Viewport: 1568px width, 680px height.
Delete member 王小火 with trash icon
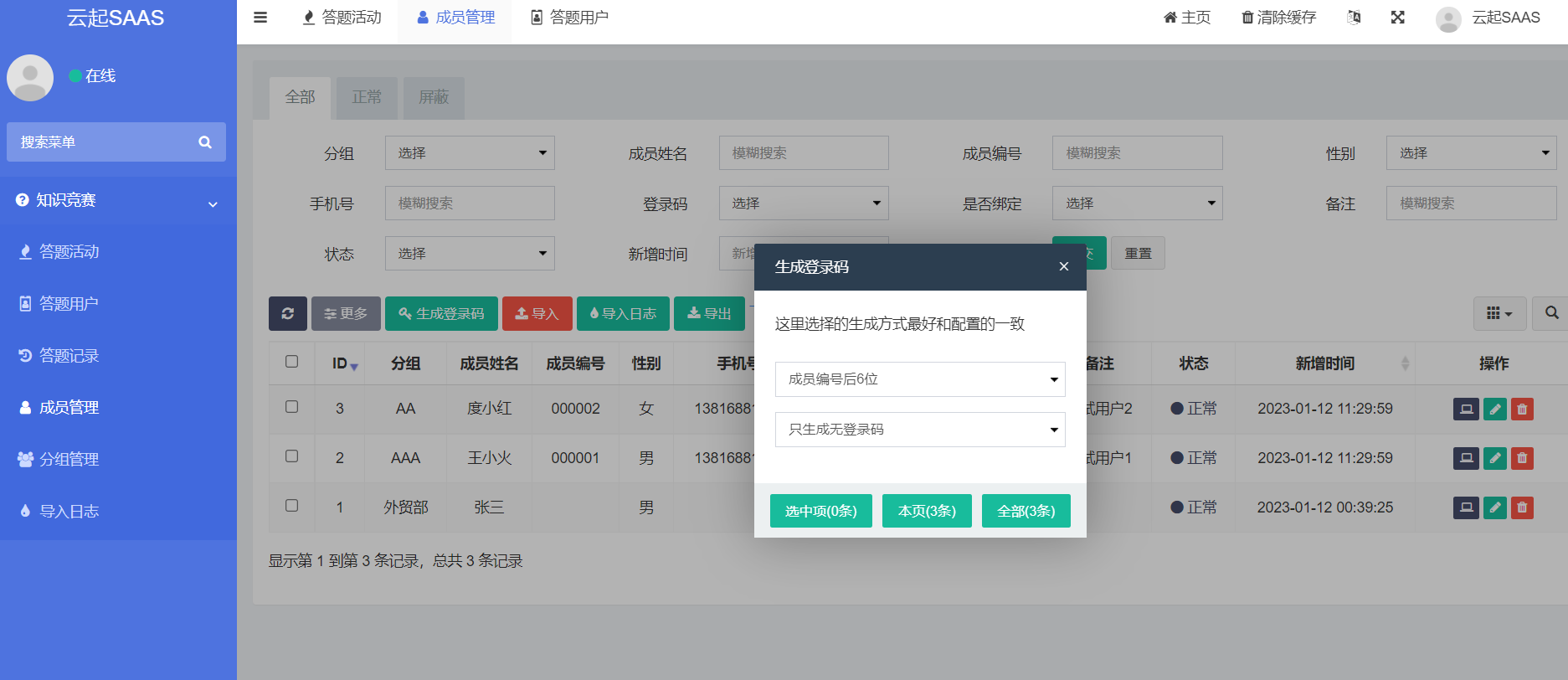(x=1522, y=459)
